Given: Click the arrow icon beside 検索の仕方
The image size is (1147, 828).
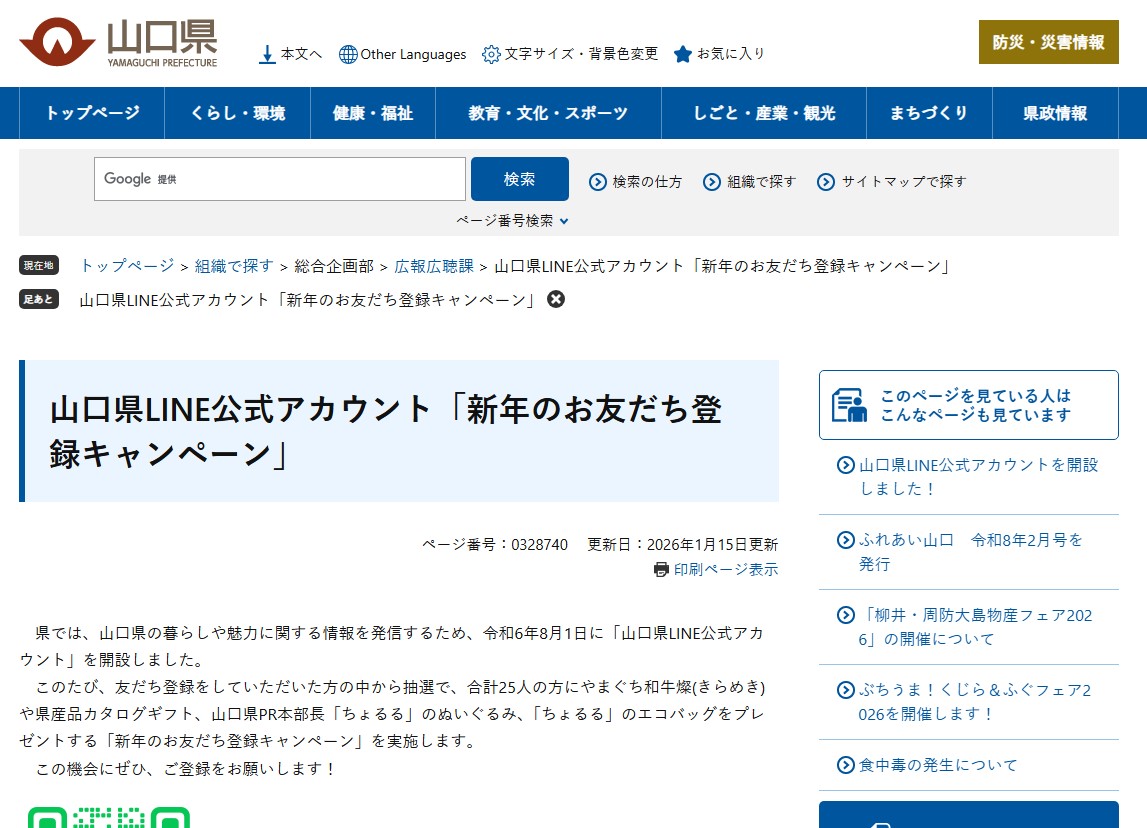Looking at the screenshot, I should pyautogui.click(x=598, y=181).
